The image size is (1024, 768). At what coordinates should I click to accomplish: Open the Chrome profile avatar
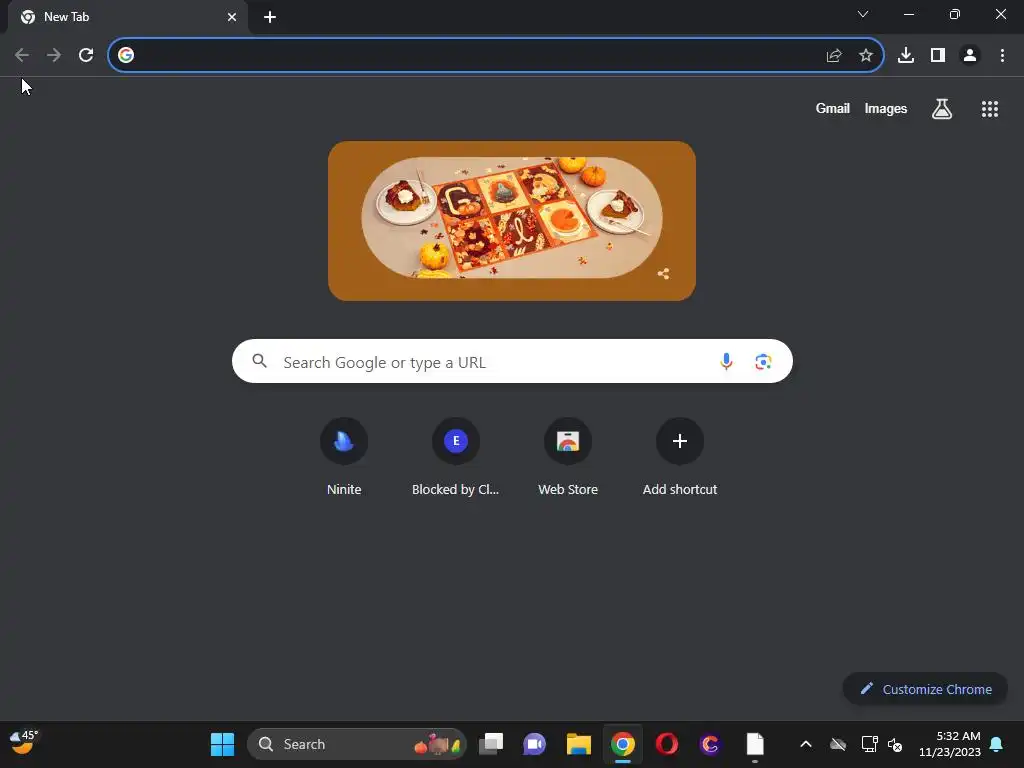coord(970,56)
